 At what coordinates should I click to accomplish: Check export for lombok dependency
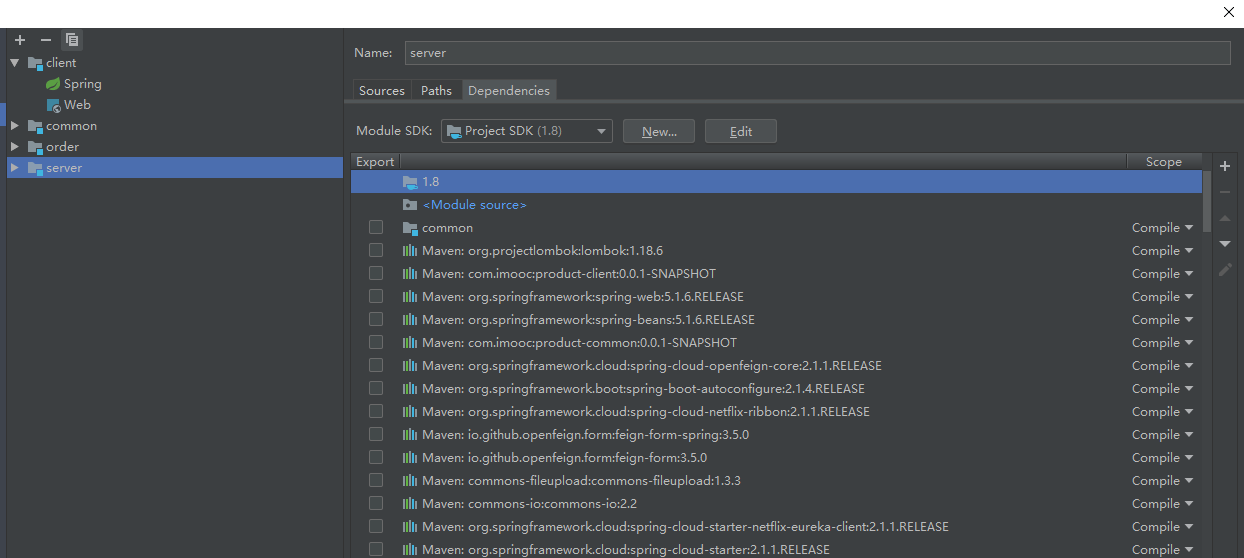376,251
